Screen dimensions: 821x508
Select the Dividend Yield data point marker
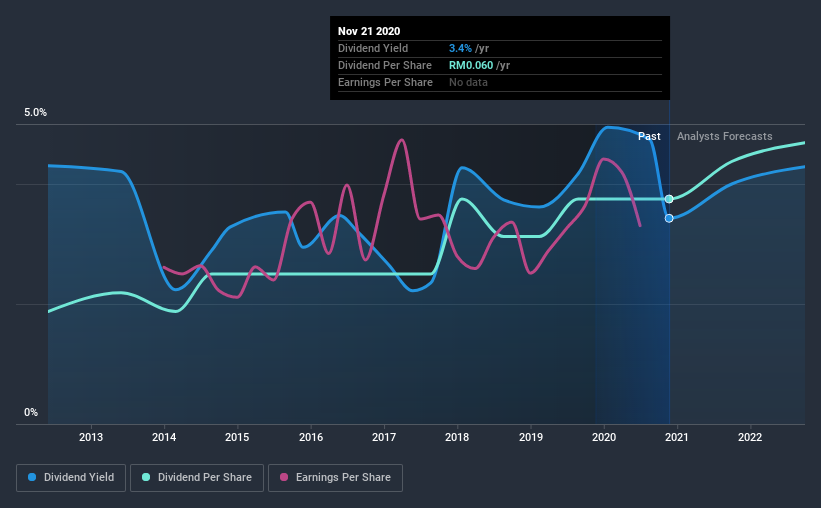pyautogui.click(x=669, y=218)
